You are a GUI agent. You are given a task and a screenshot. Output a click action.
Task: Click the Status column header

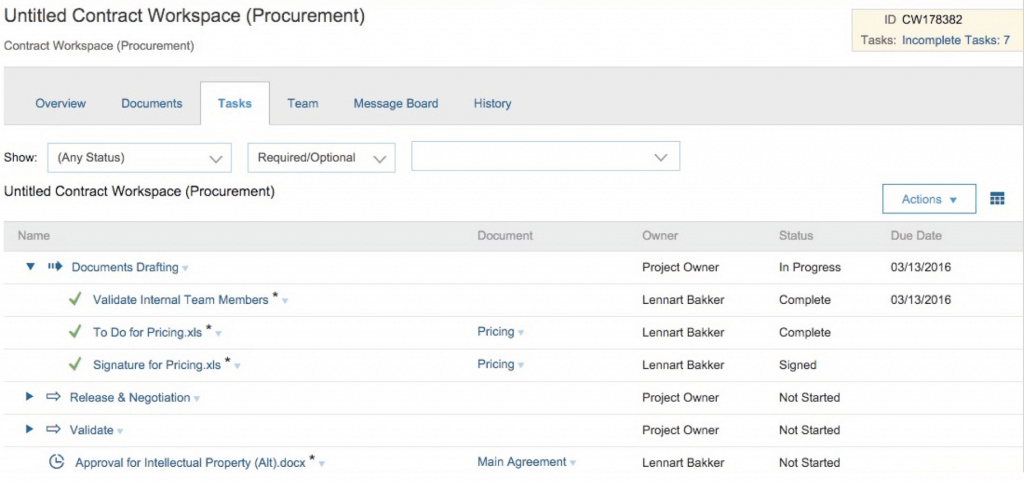[795, 236]
